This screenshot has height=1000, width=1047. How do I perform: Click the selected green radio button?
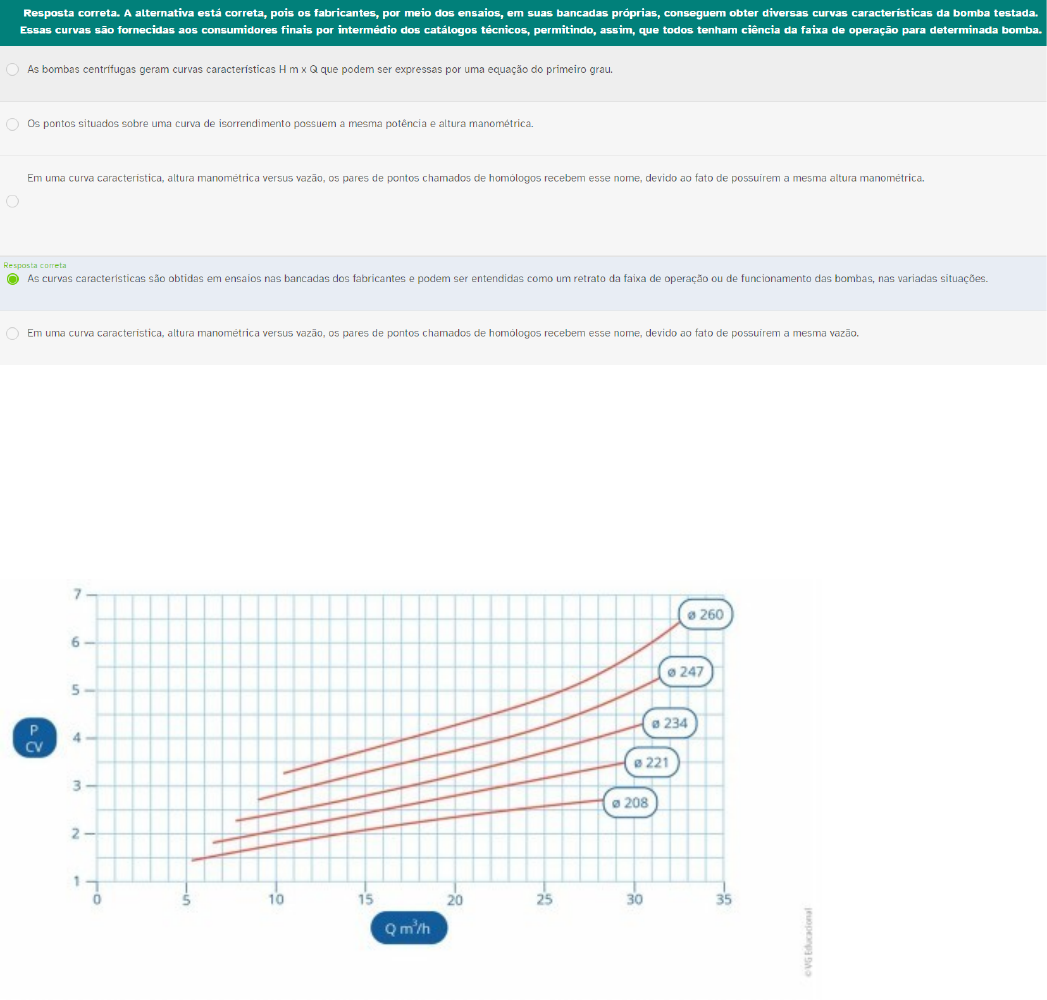[x=12, y=279]
